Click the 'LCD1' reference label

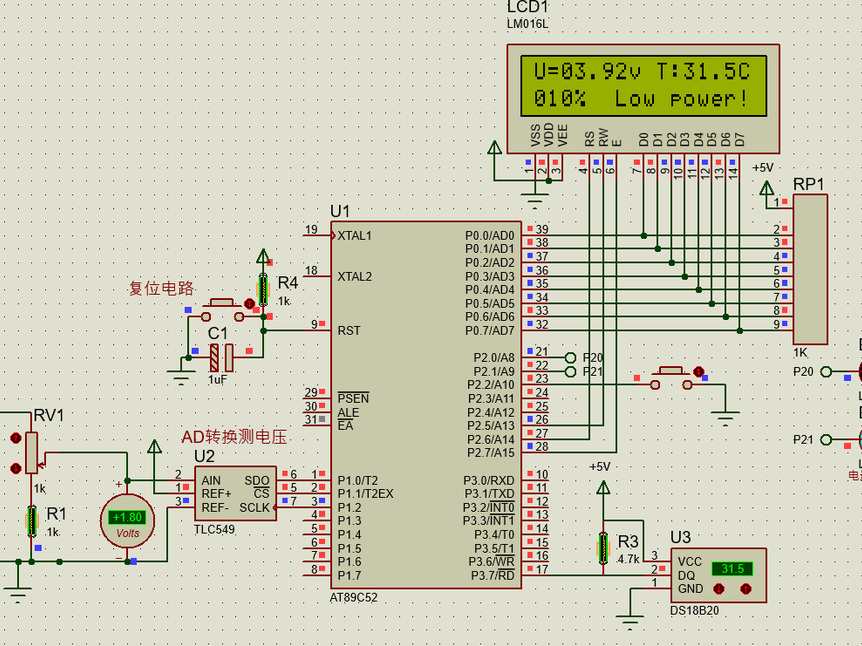pyautogui.click(x=527, y=7)
